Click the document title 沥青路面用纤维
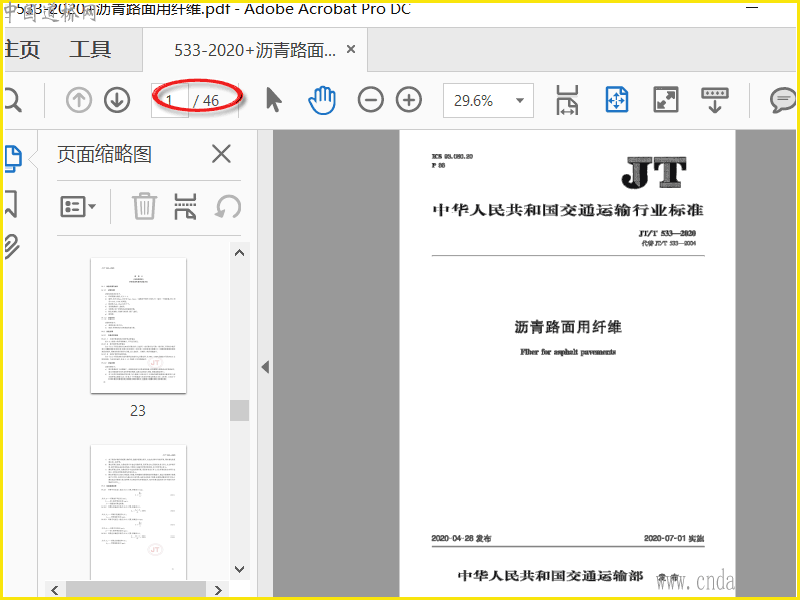 point(568,327)
